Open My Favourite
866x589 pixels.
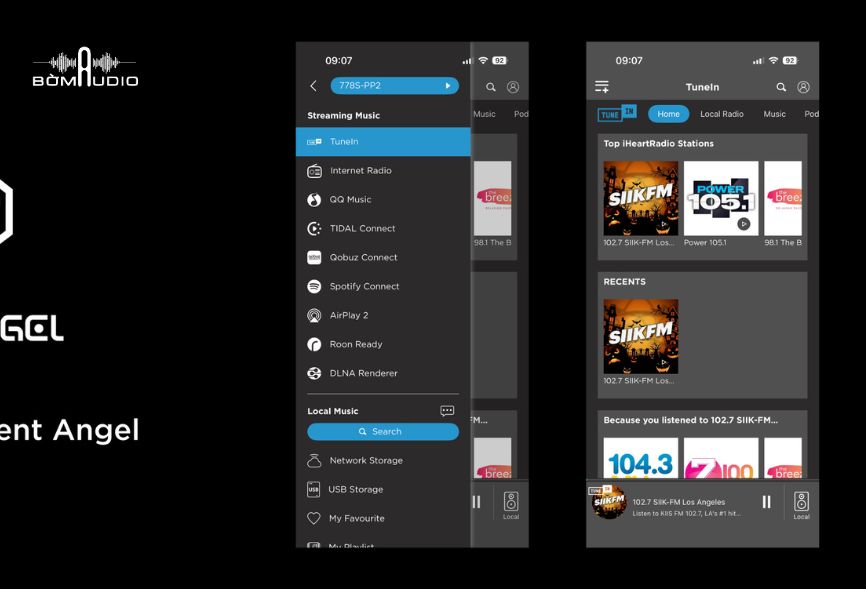tap(383, 518)
